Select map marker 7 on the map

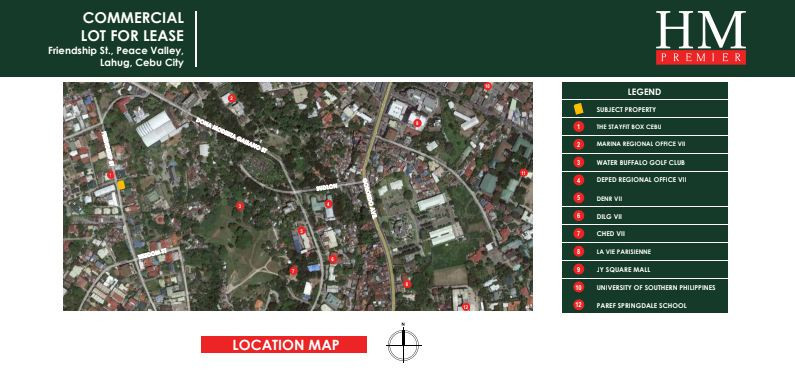click(x=293, y=271)
